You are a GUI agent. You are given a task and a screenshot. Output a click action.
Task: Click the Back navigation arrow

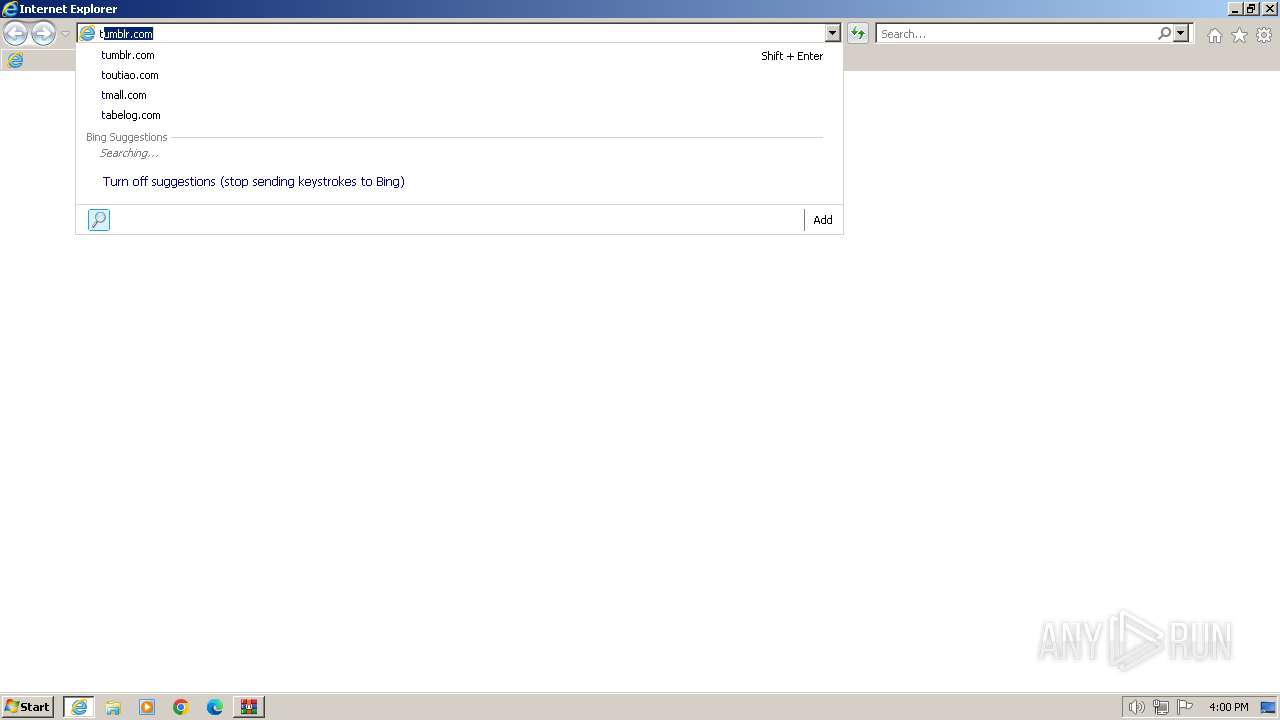click(15, 34)
